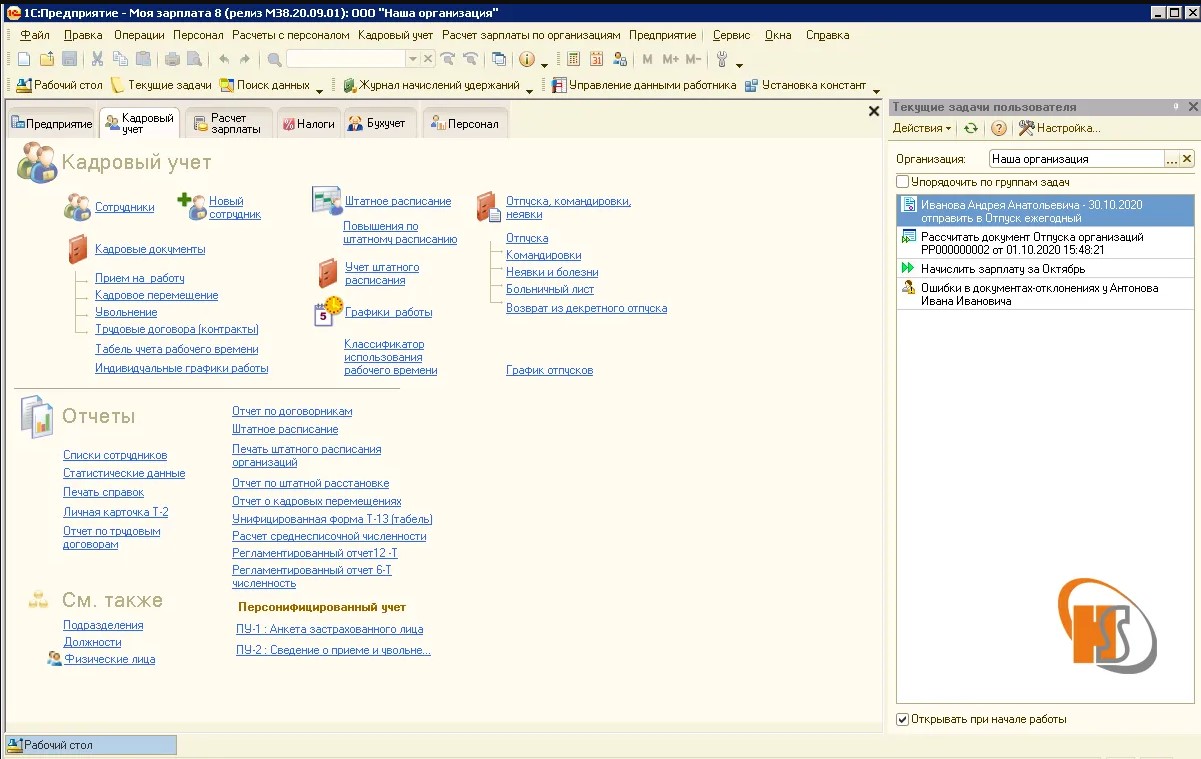Open Рабочий стол from the toolbar
Viewport: 1201px width, 759px height.
pos(60,85)
